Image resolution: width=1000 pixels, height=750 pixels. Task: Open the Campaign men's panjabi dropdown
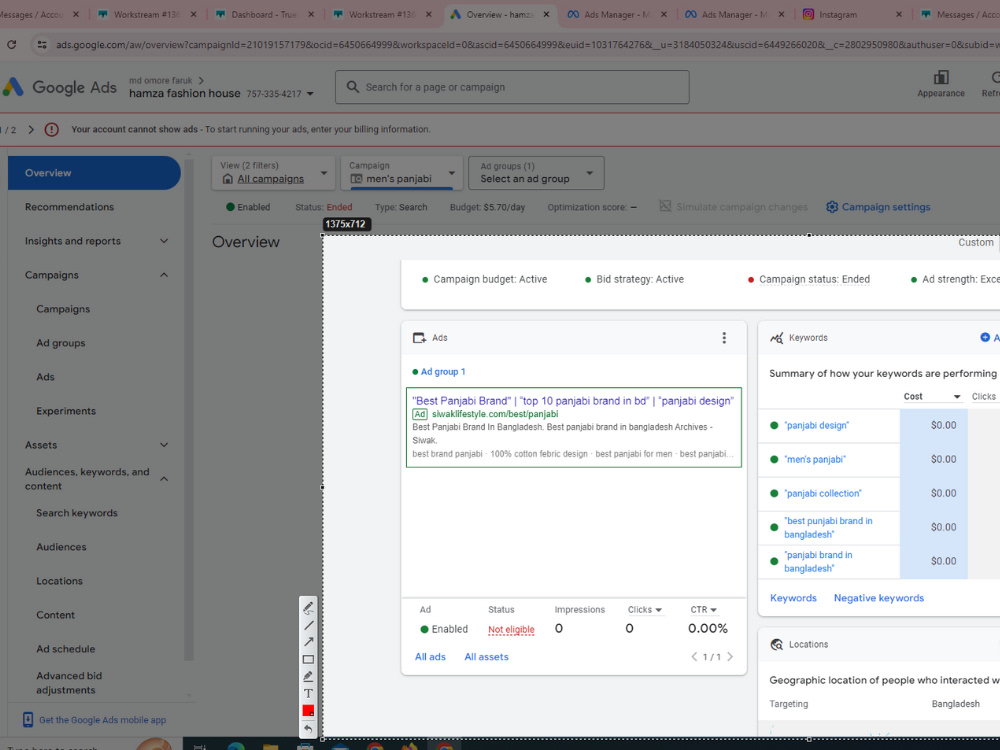402,173
